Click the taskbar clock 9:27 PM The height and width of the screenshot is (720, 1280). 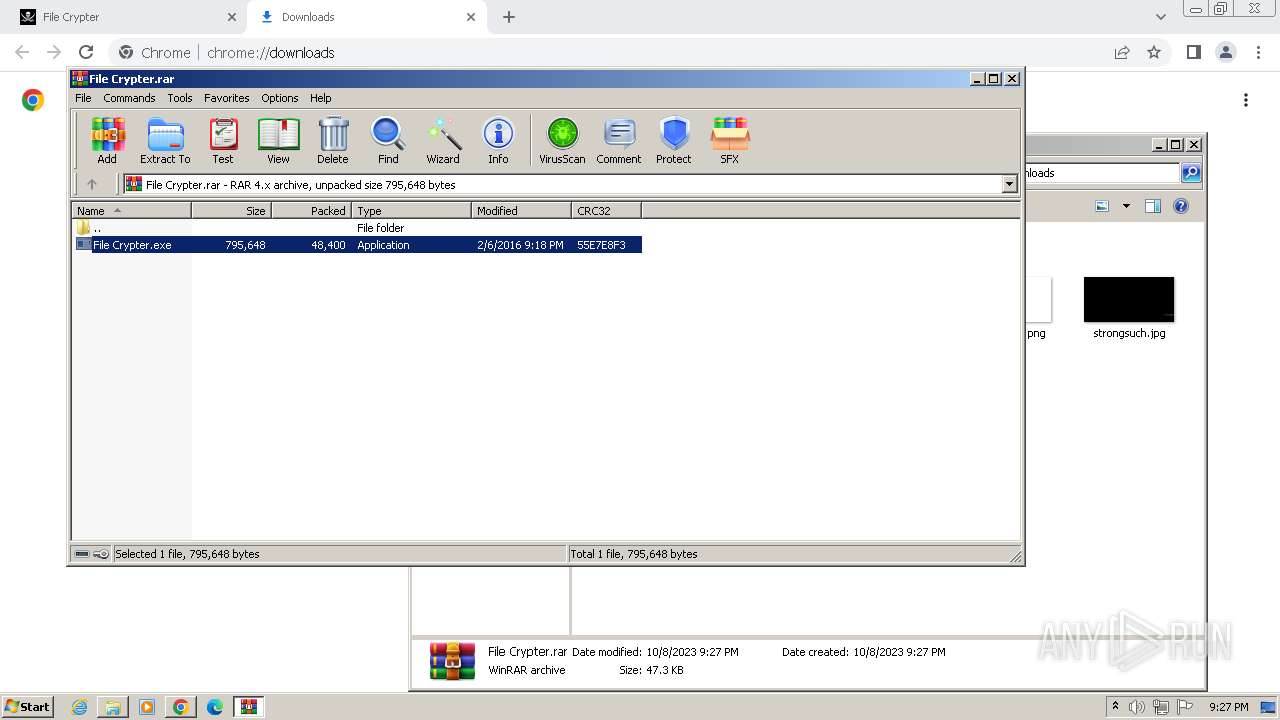pos(1229,707)
